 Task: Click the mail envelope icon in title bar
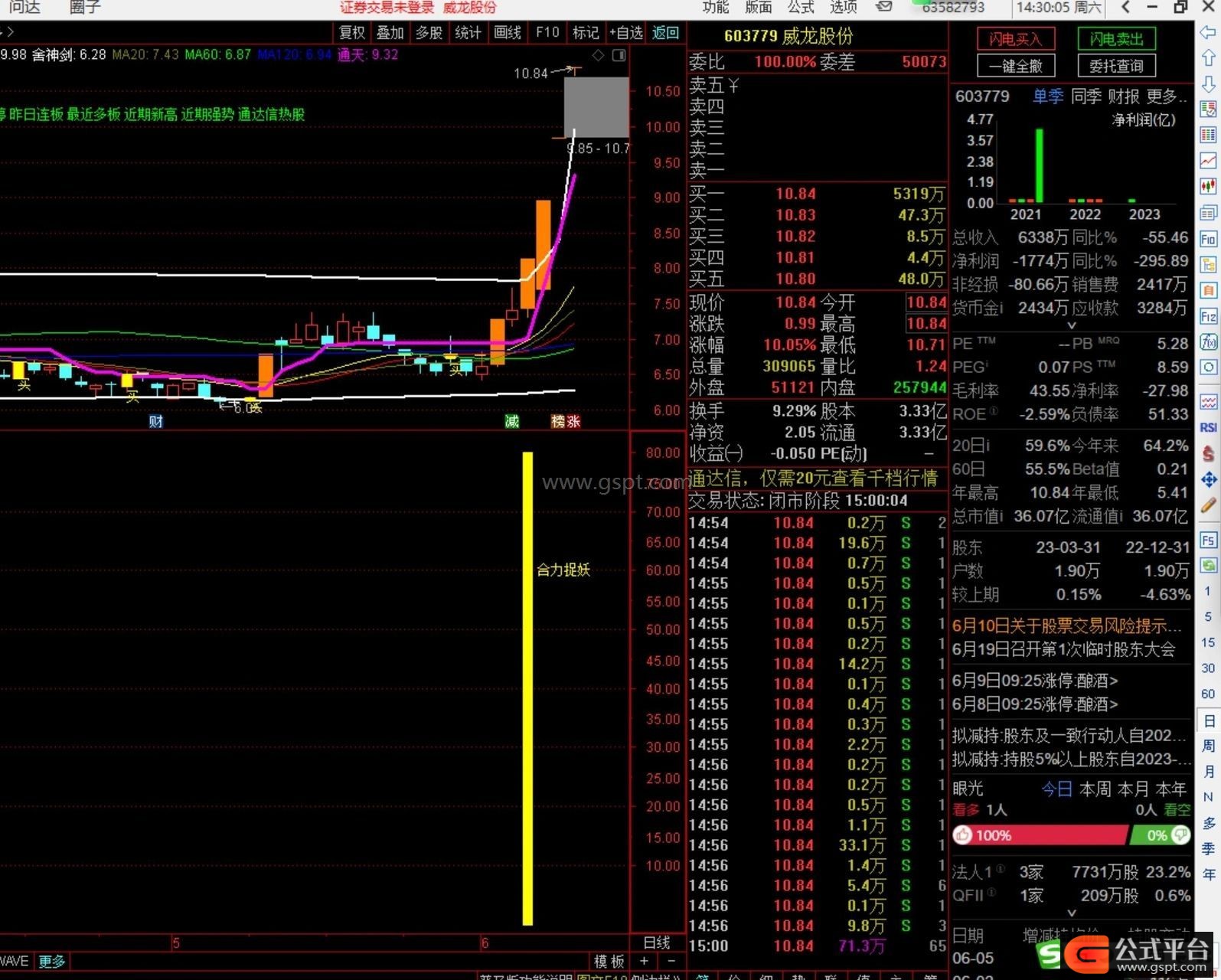click(884, 7)
